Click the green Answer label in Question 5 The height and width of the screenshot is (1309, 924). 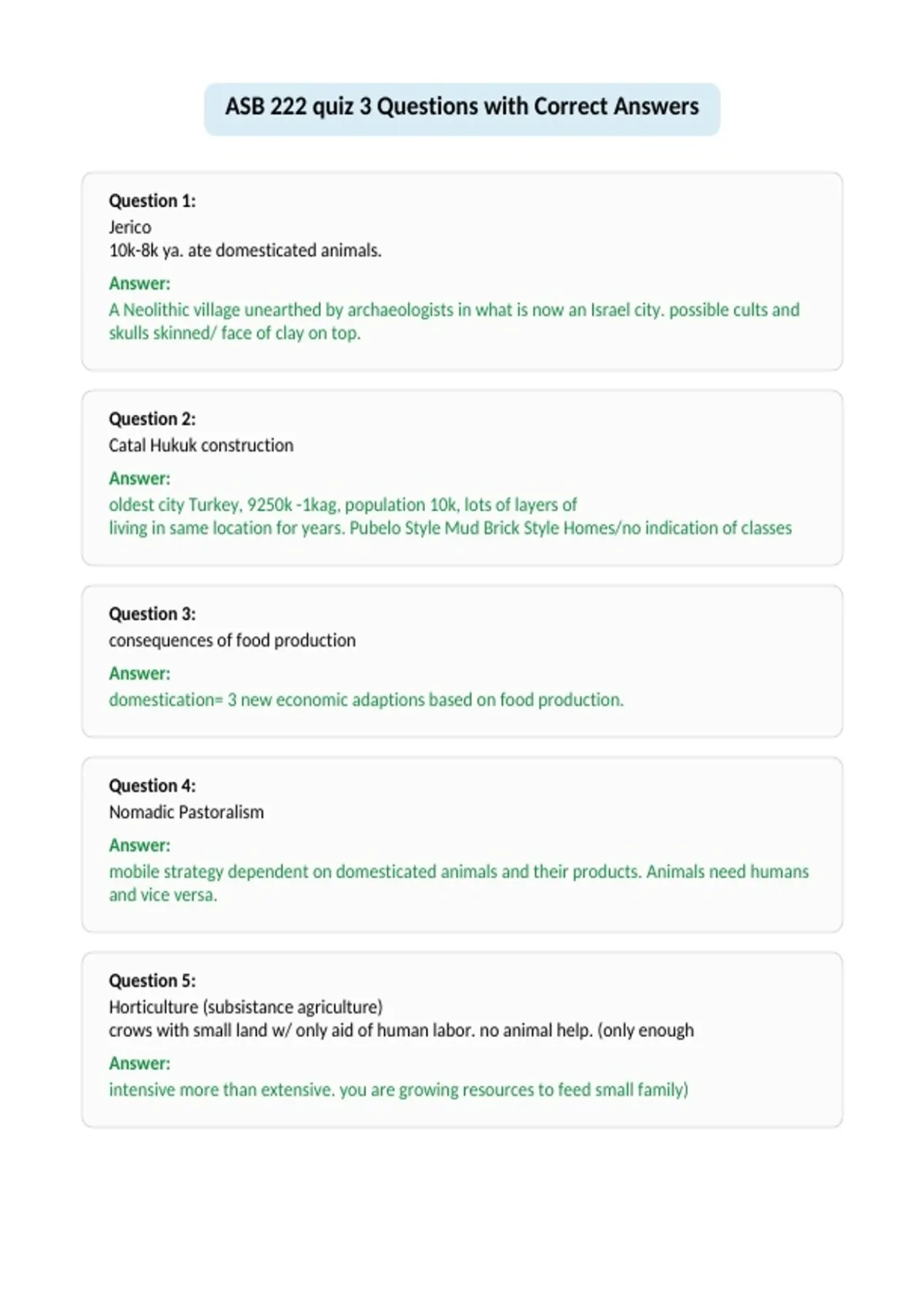[139, 1063]
